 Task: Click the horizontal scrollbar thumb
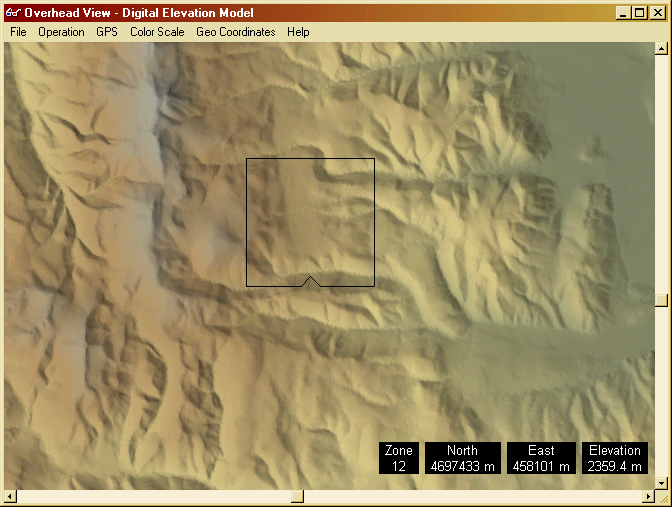click(x=297, y=497)
